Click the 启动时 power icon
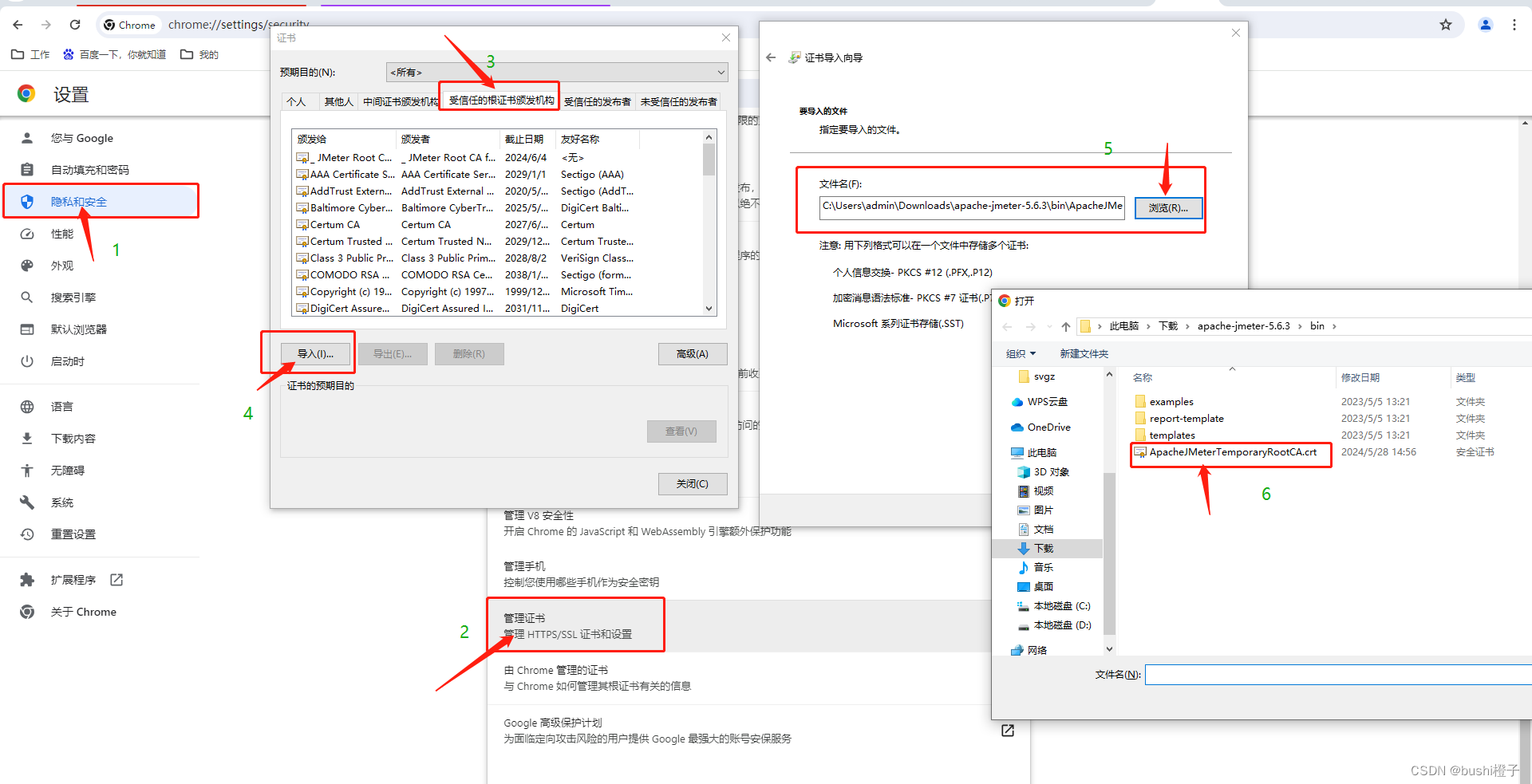Viewport: 1532px width, 784px height. [27, 361]
